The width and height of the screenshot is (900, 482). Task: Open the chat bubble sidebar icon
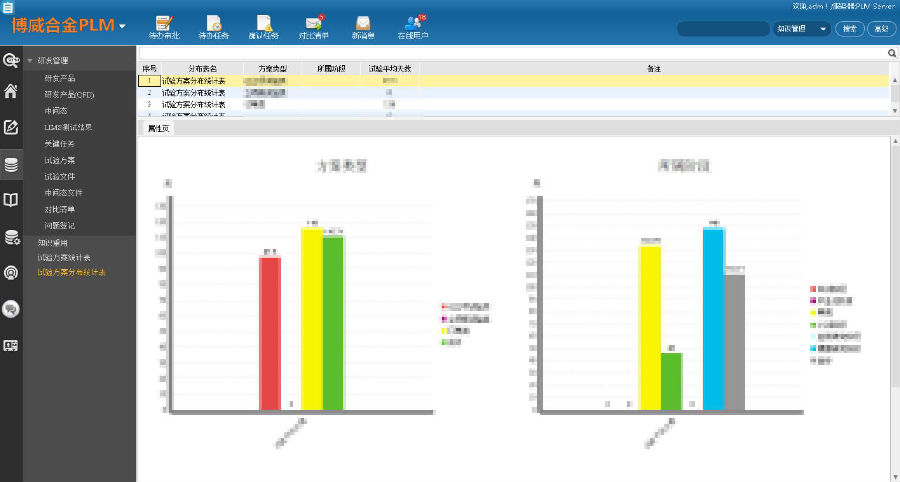pos(11,309)
